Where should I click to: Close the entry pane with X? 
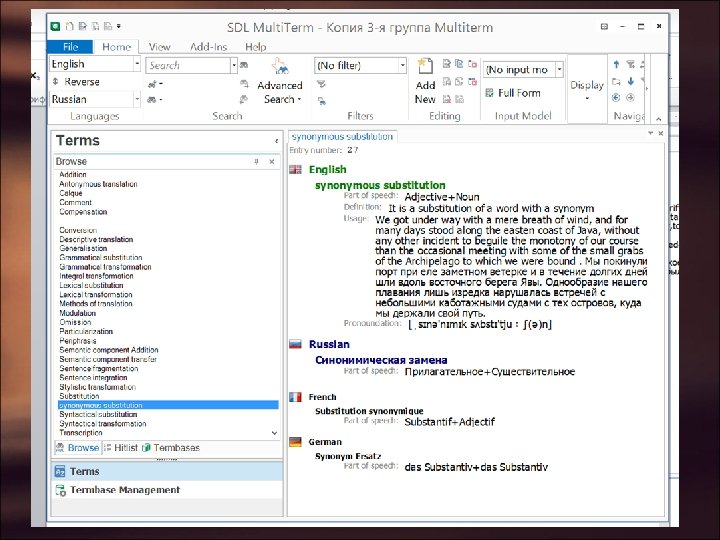pos(660,134)
